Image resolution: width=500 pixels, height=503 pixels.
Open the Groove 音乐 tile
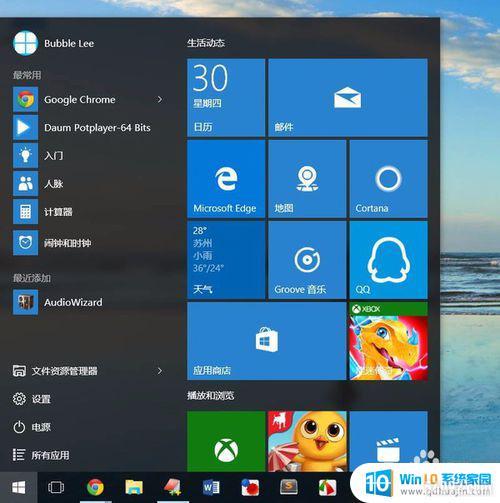(x=307, y=260)
